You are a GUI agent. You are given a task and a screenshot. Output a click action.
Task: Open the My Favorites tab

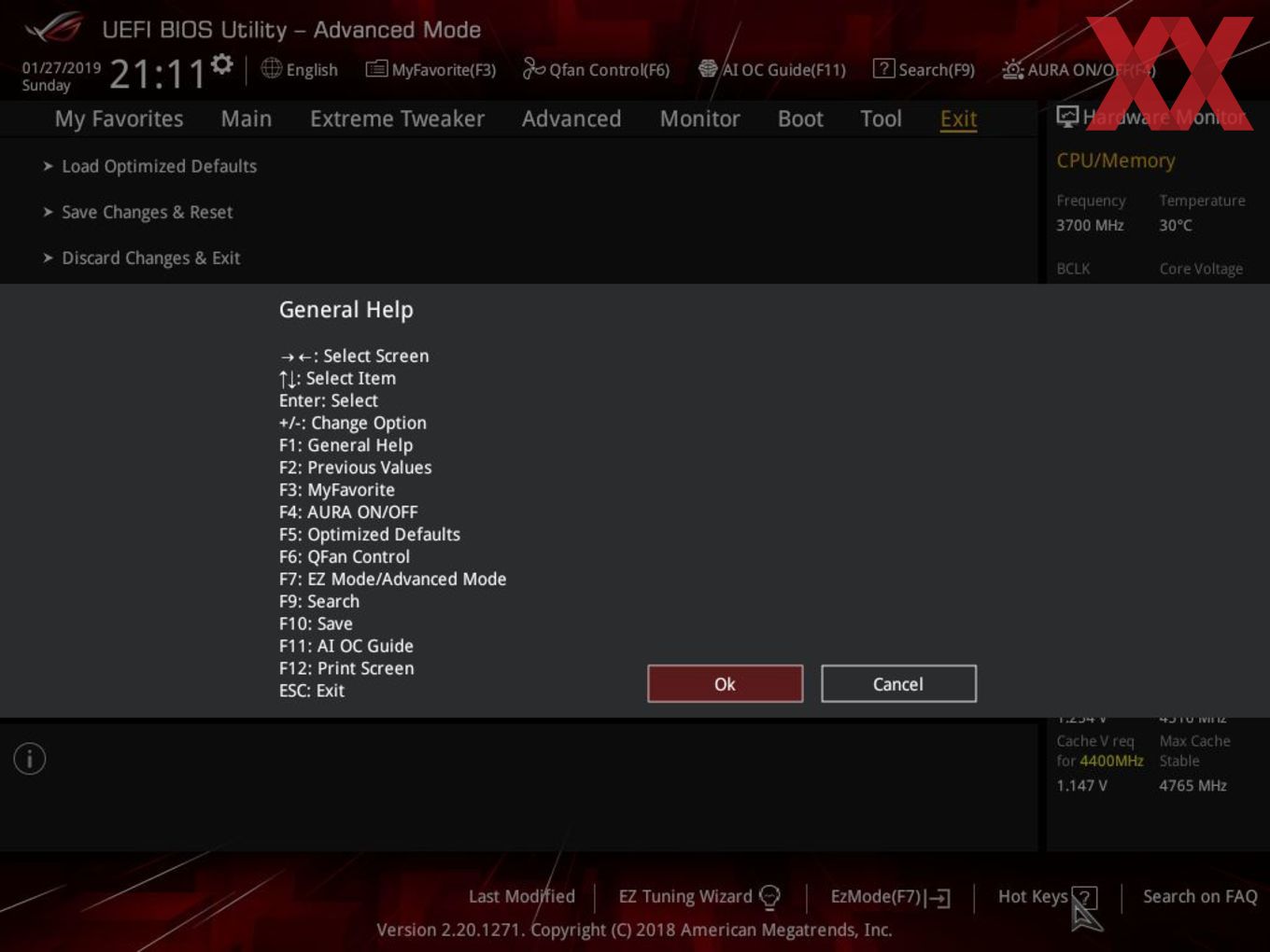click(x=119, y=119)
